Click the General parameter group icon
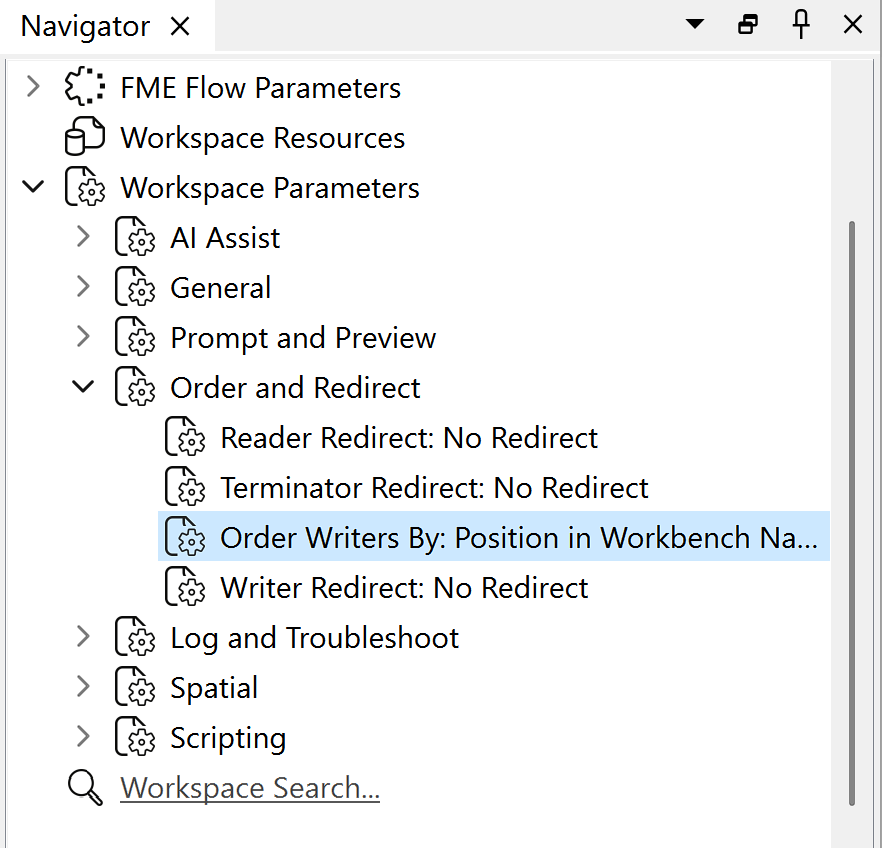The height and width of the screenshot is (848, 882). [x=135, y=287]
